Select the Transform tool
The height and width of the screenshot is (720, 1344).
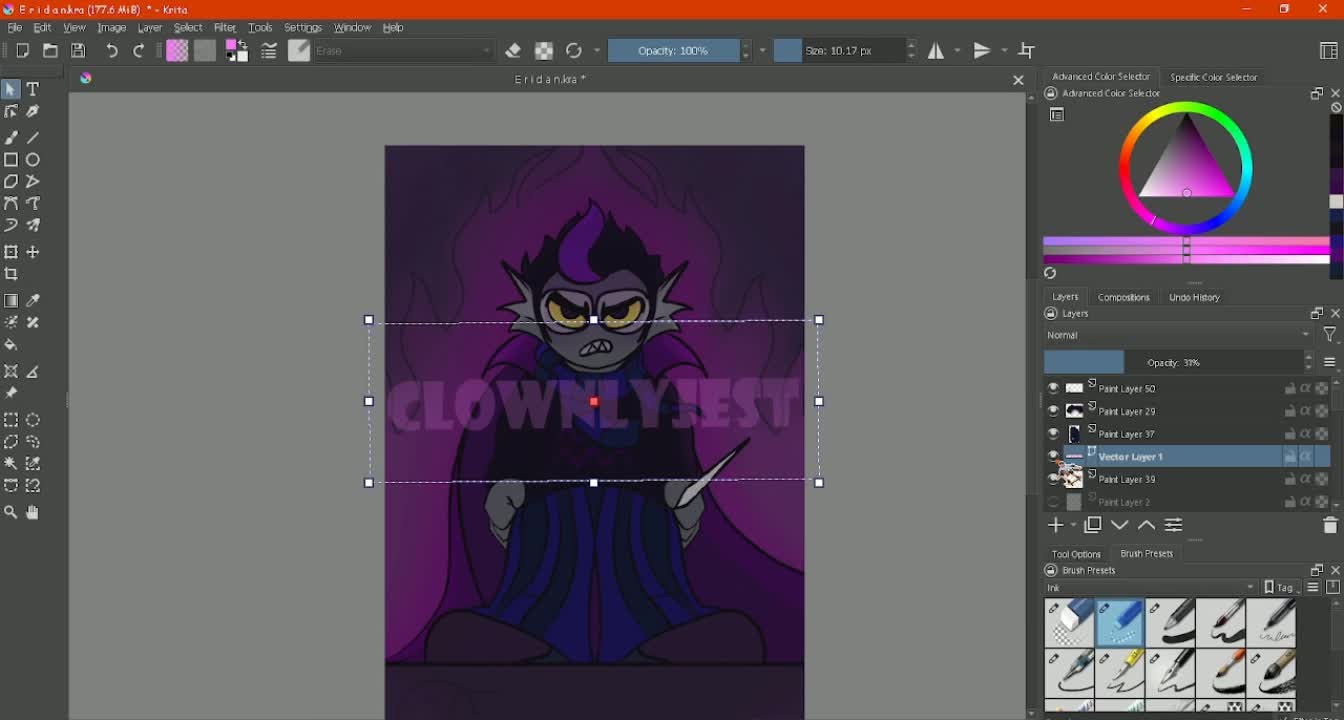(x=11, y=252)
